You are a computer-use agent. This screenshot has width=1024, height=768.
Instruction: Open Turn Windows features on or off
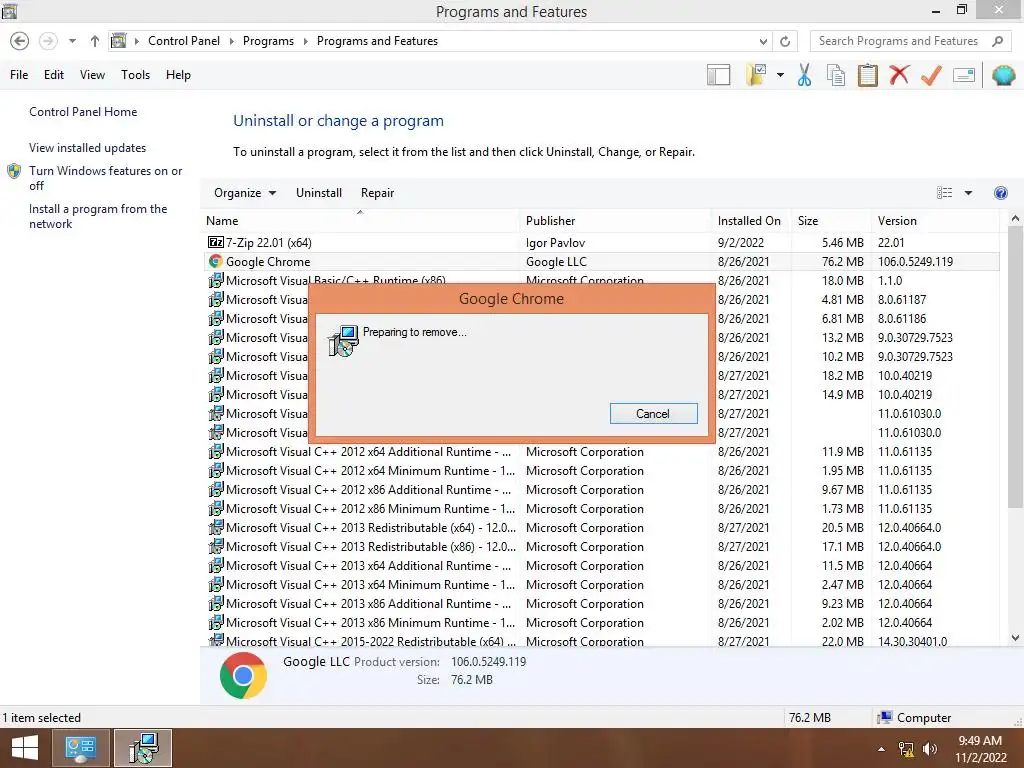click(x=105, y=178)
